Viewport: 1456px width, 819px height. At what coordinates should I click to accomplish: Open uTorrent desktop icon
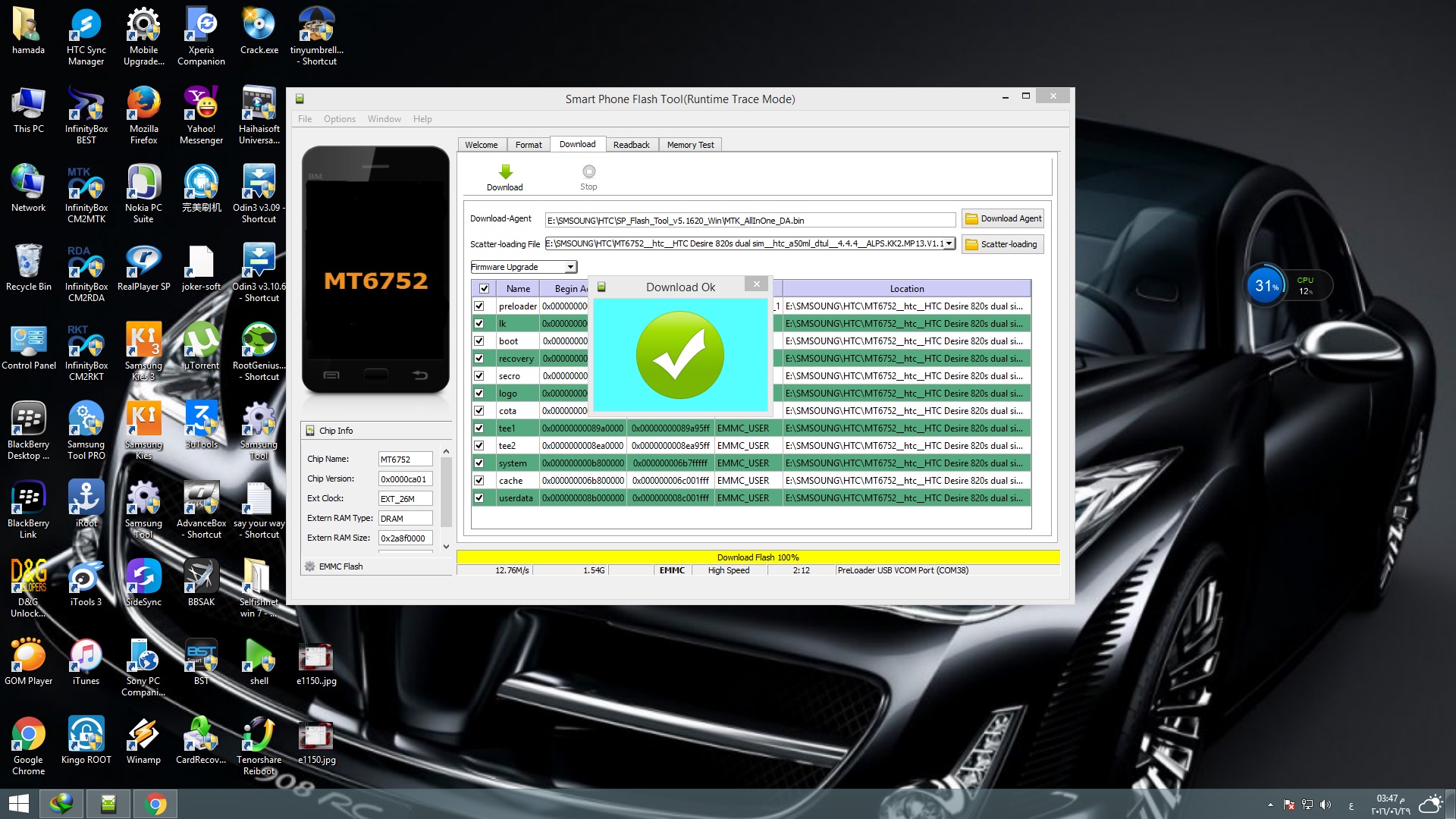[x=201, y=347]
